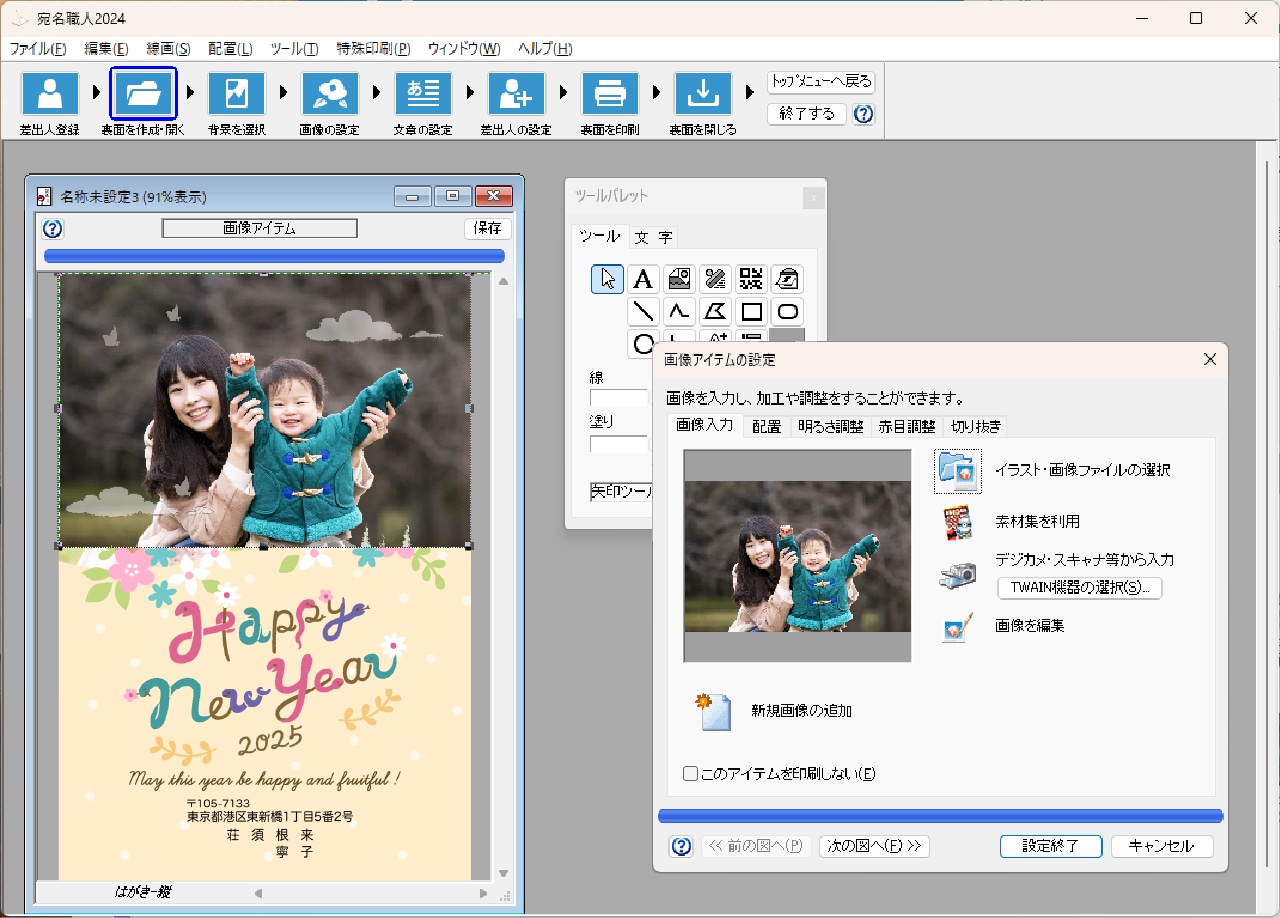The image size is (1280, 918).
Task: Open help in the 画像アイテムの設定 dialog
Action: click(681, 847)
